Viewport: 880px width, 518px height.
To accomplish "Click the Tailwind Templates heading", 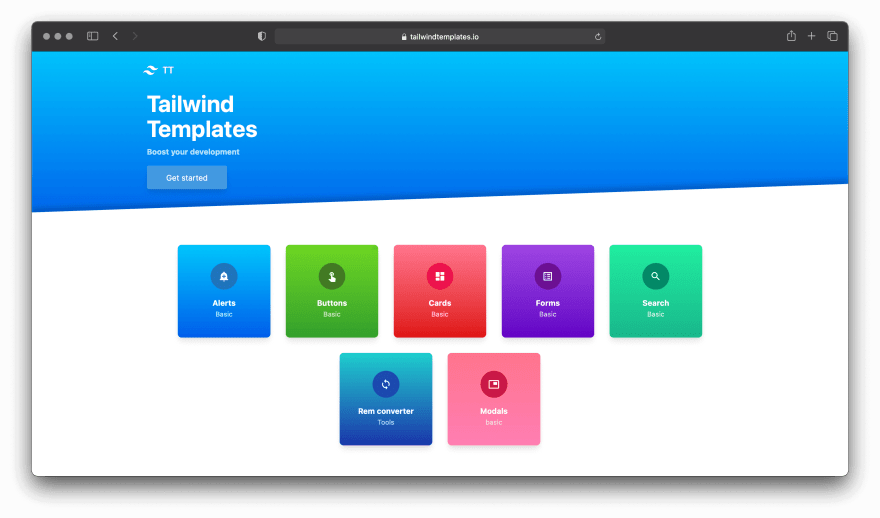I will coord(202,117).
